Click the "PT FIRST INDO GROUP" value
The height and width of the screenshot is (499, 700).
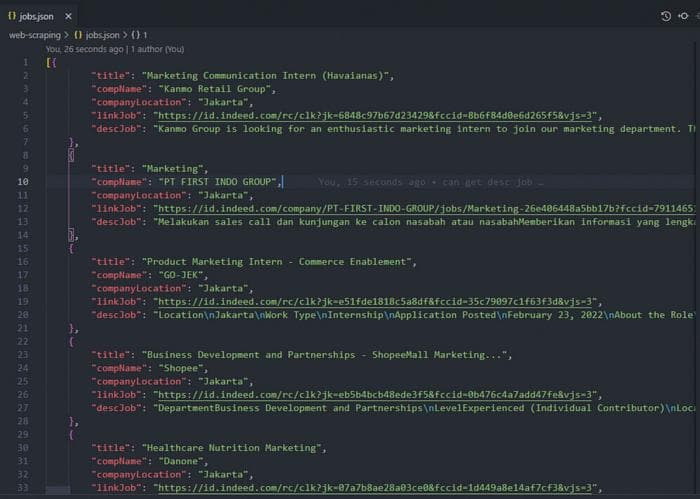pos(217,182)
